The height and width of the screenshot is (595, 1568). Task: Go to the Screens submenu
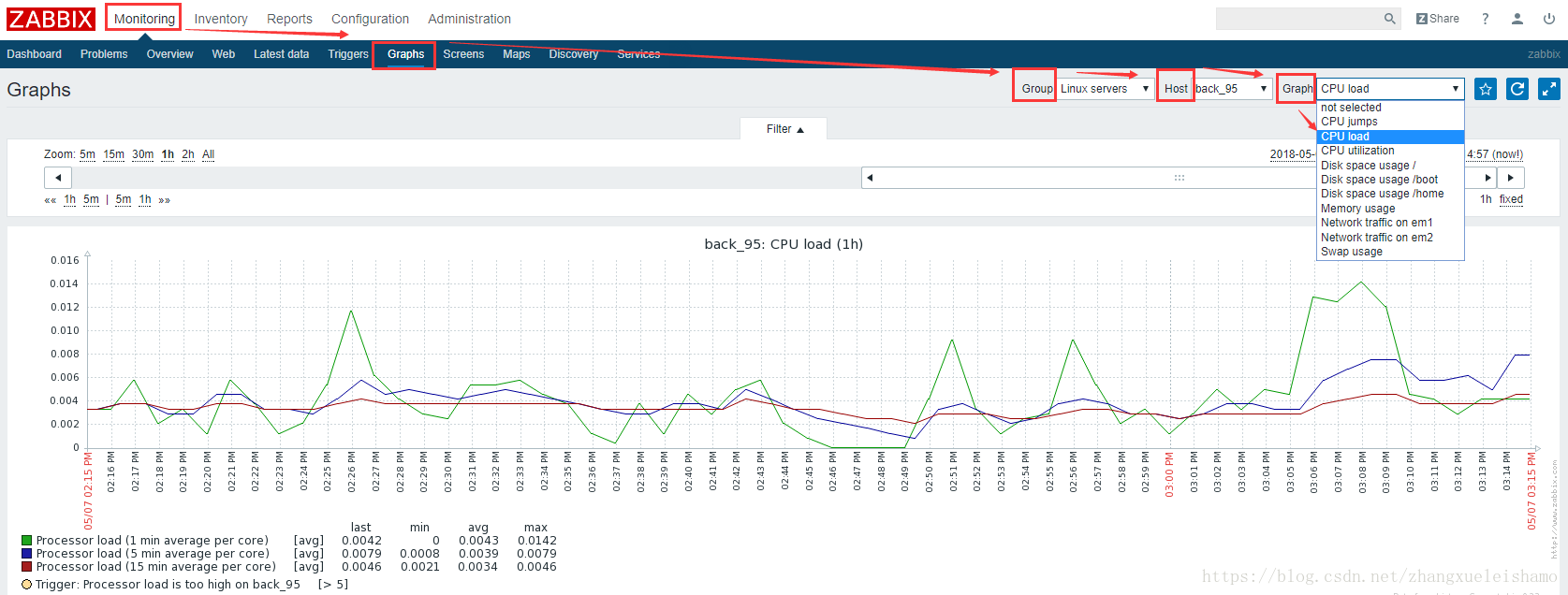pyautogui.click(x=463, y=54)
